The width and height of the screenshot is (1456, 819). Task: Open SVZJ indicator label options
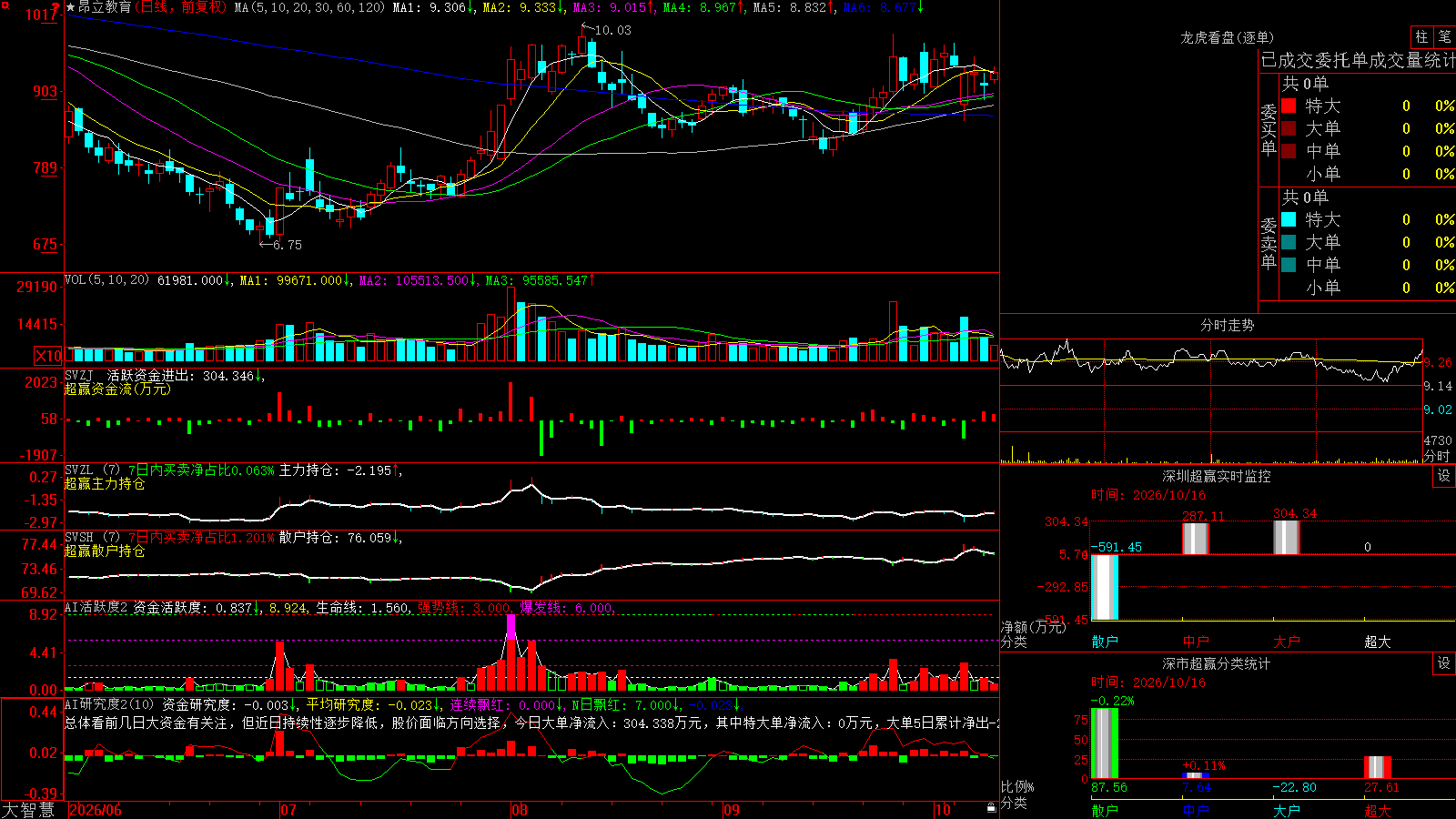(79, 375)
